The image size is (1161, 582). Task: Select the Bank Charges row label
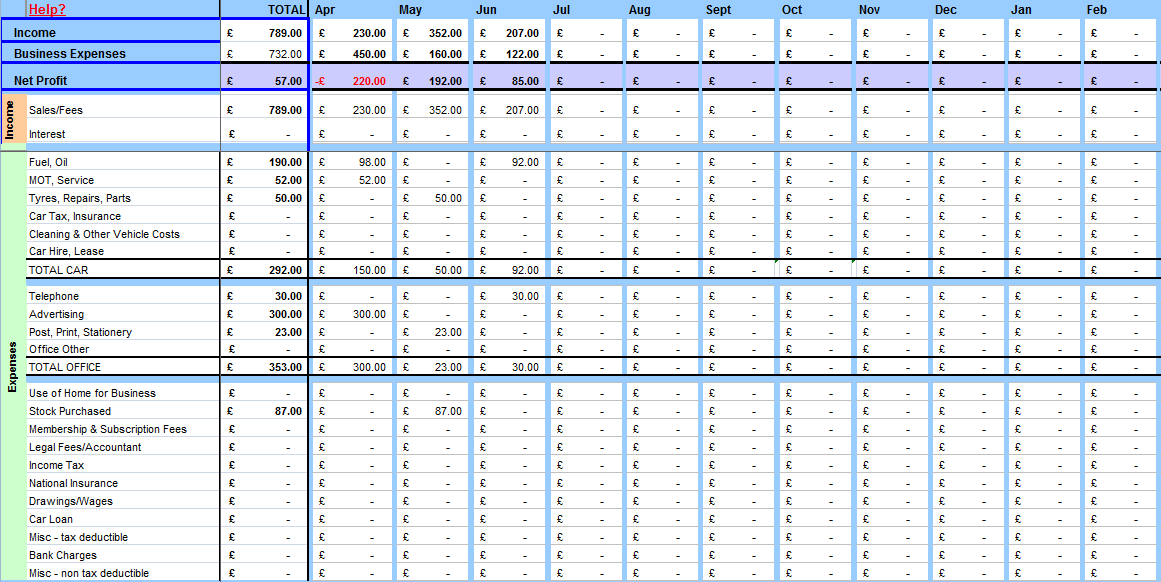pos(63,555)
